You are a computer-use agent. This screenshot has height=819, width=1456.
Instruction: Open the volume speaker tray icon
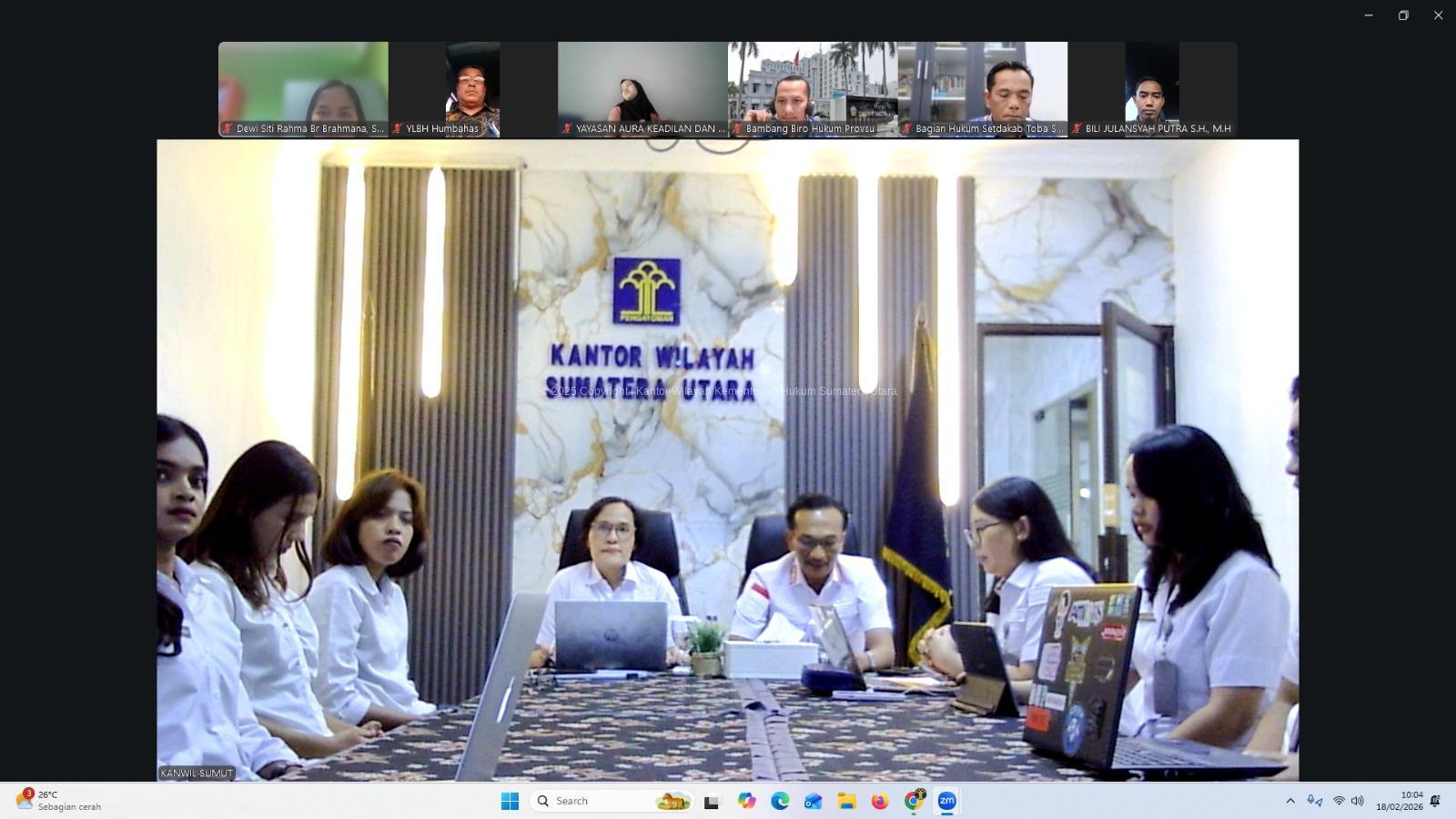[x=1357, y=801]
